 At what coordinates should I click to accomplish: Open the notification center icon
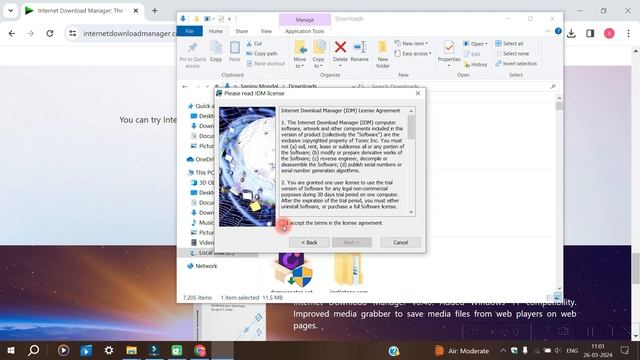point(624,351)
